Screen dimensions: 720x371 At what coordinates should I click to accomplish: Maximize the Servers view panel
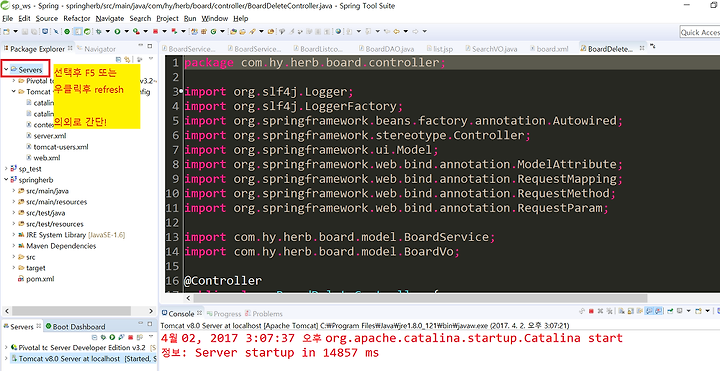point(150,324)
